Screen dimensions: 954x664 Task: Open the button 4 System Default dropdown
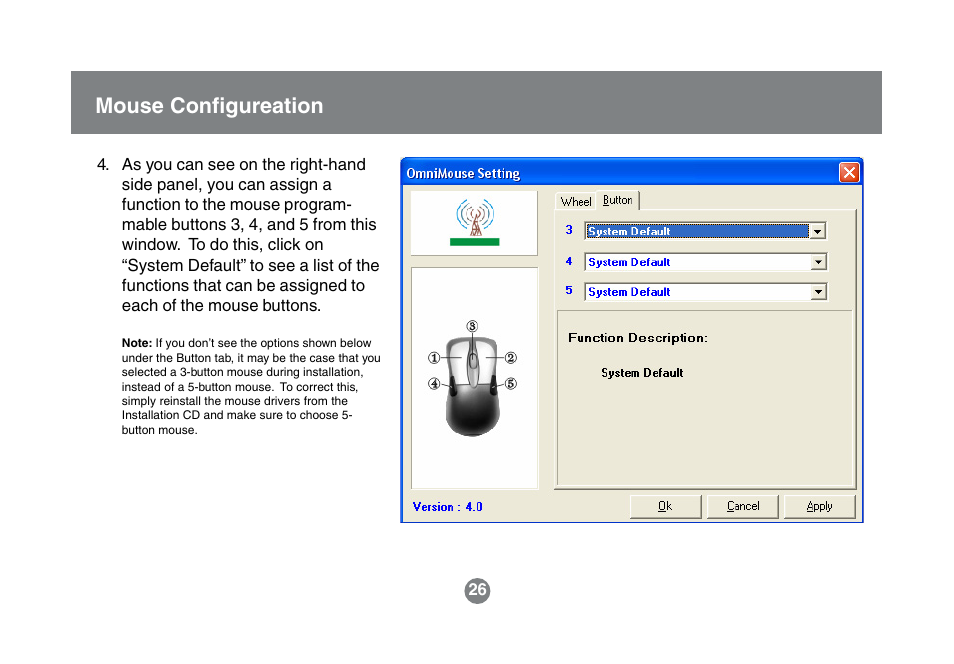tap(705, 262)
